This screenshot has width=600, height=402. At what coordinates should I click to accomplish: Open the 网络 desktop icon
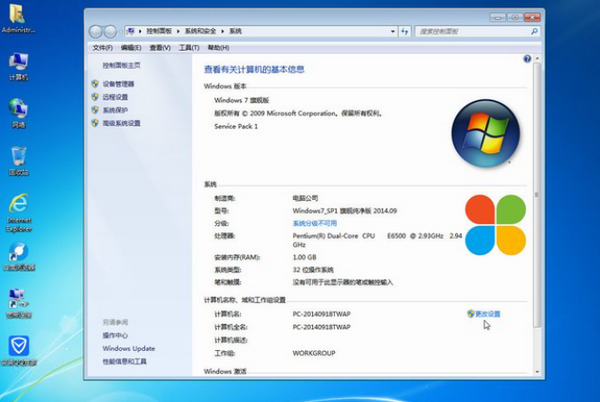(x=18, y=113)
